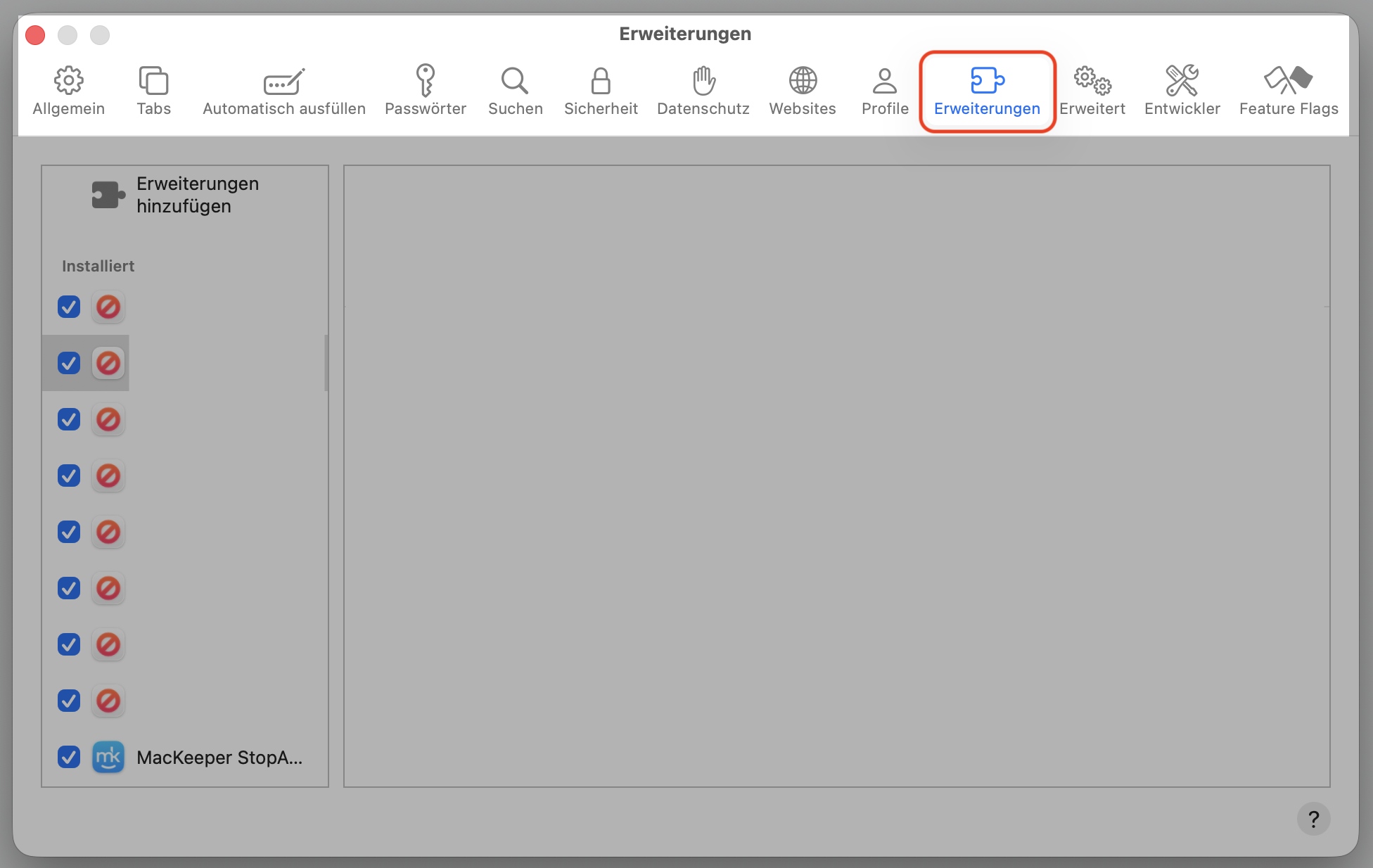The image size is (1373, 868).
Task: Open the Automatisch ausfüllen pane
Action: tap(284, 91)
